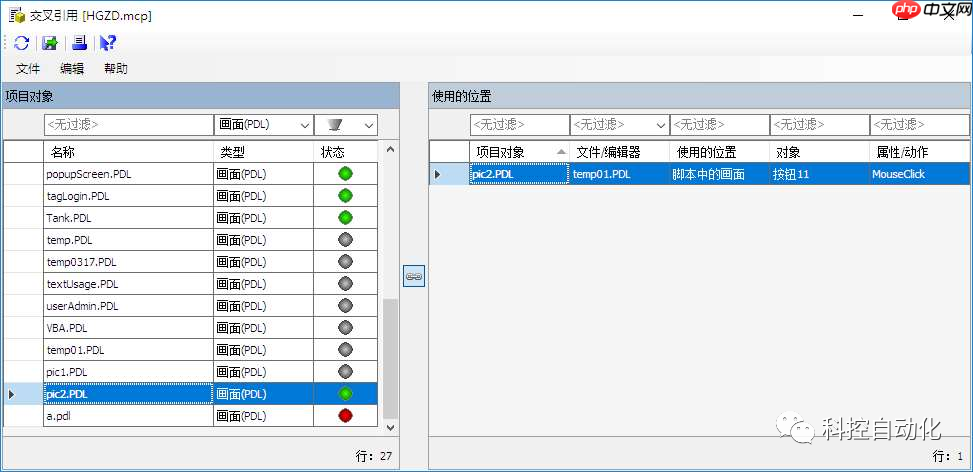Click the gray status of VBA.PDL
Image resolution: width=973 pixels, height=472 pixels.
coord(346,327)
